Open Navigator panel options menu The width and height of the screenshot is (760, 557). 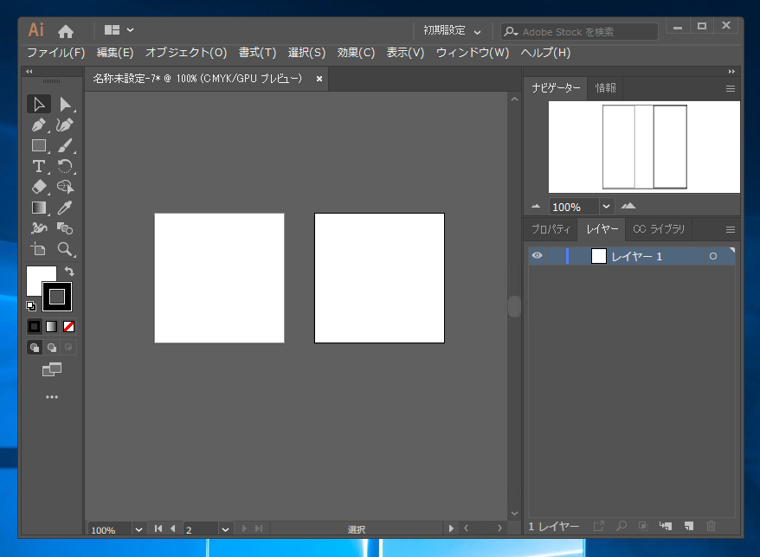point(730,89)
